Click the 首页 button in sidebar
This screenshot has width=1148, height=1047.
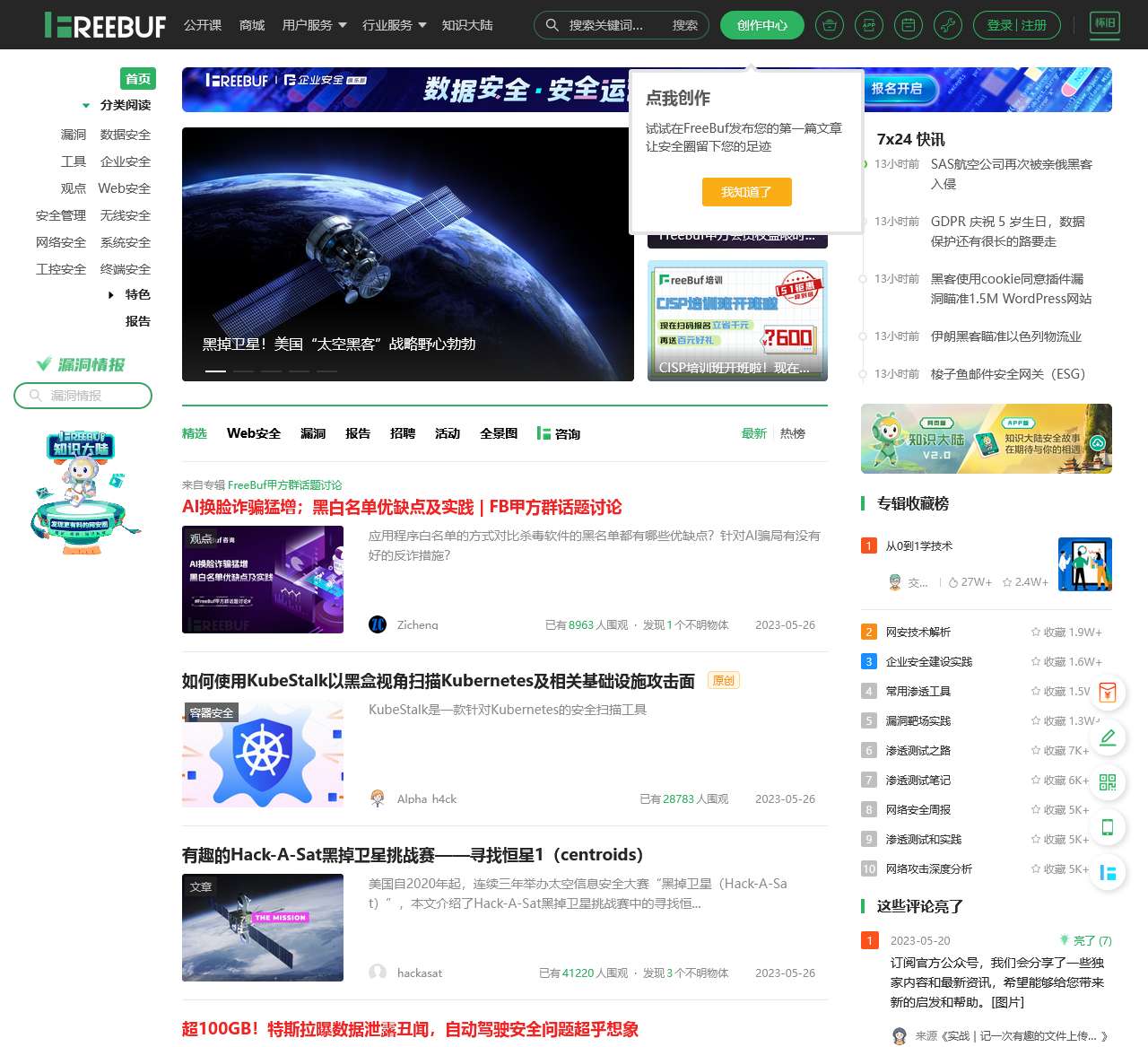pos(138,79)
